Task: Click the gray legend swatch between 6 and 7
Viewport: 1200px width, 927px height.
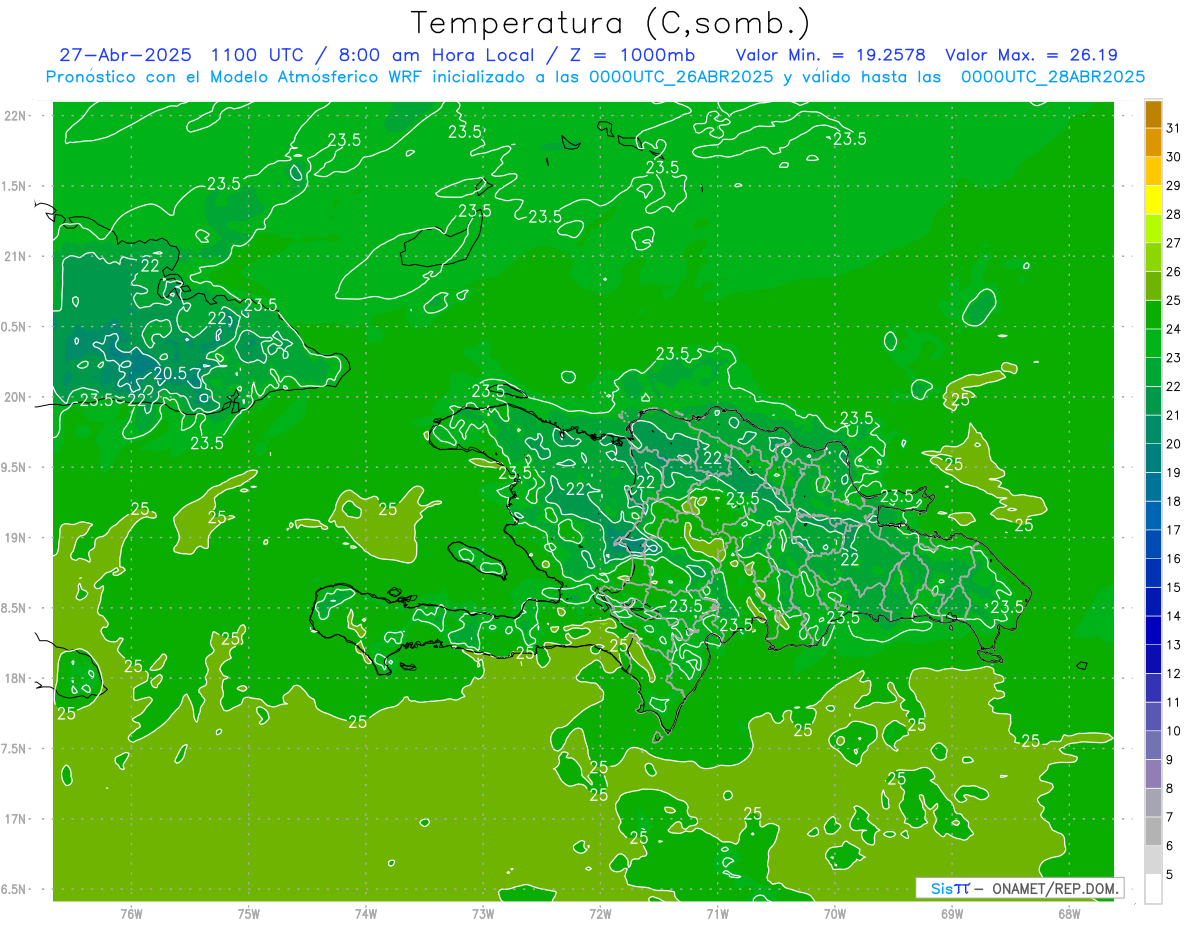Action: [x=1153, y=831]
